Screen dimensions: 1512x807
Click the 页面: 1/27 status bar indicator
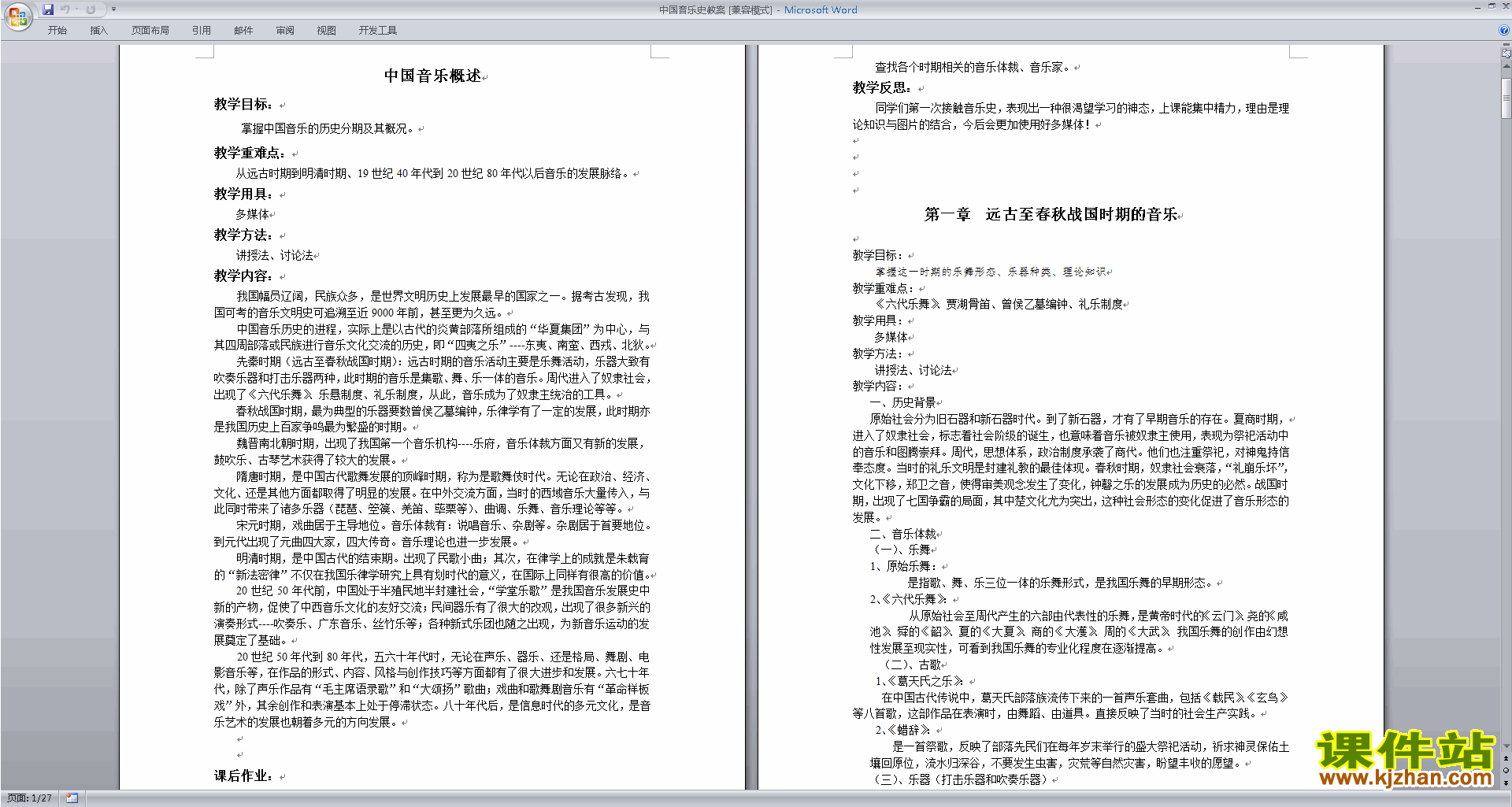30,798
